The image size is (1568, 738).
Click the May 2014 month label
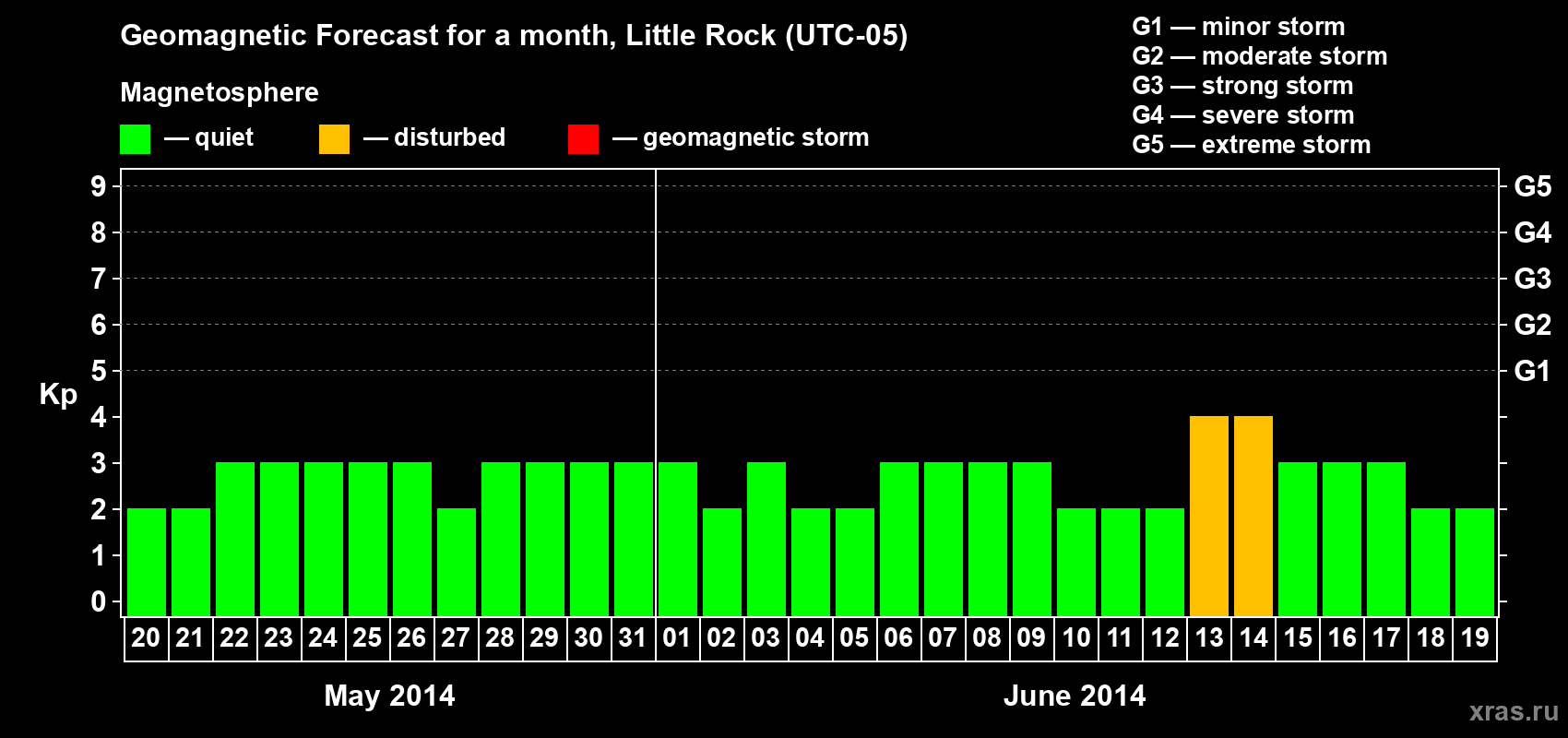[389, 696]
